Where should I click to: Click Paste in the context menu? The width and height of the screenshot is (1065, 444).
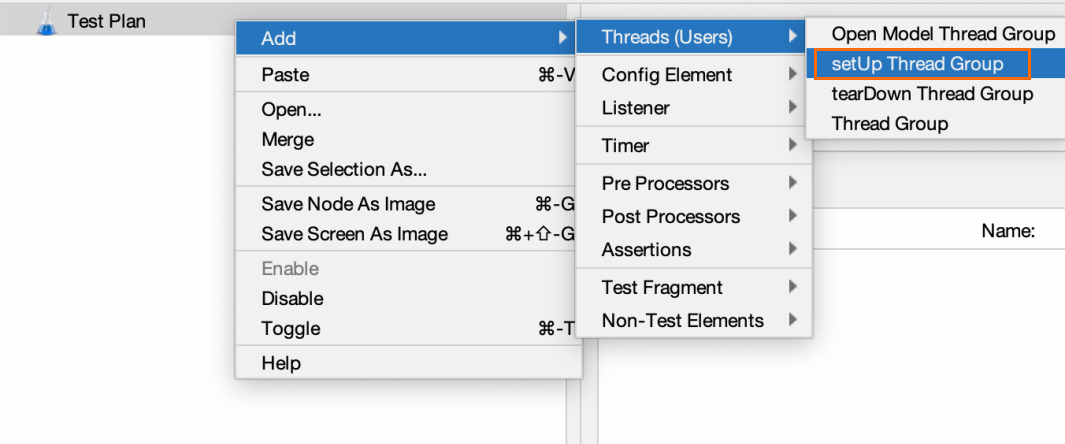(x=285, y=75)
